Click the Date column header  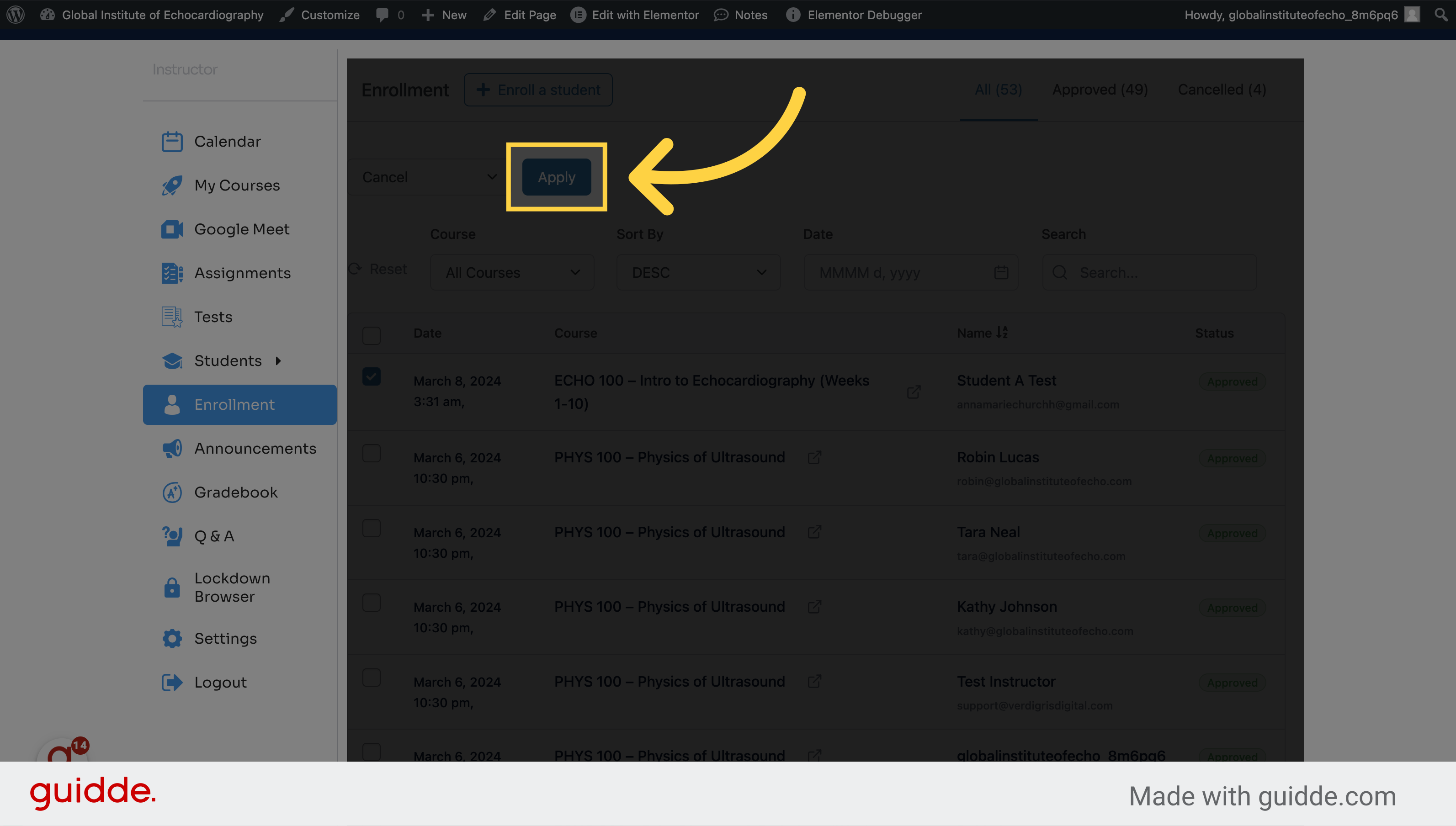[427, 333]
